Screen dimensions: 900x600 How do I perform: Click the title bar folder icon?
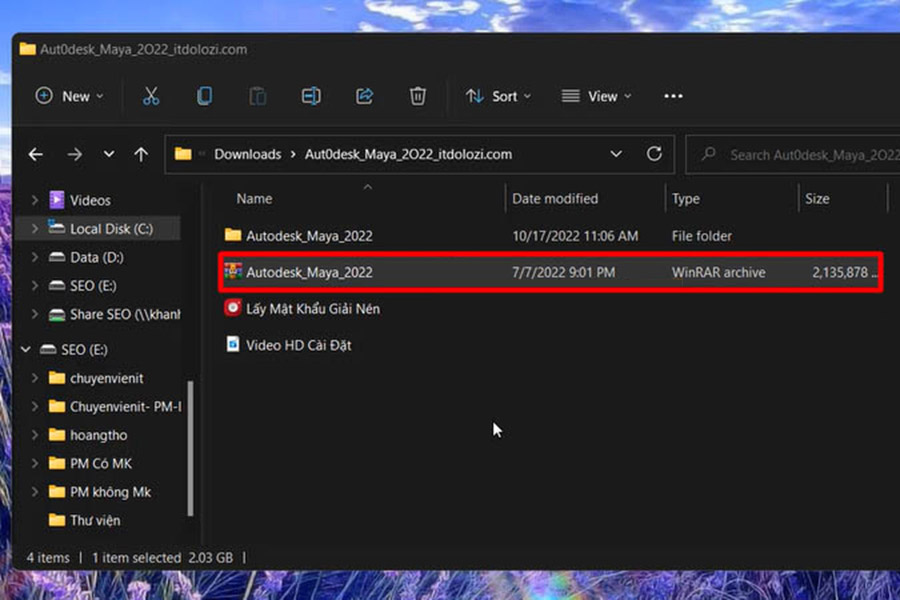point(27,49)
